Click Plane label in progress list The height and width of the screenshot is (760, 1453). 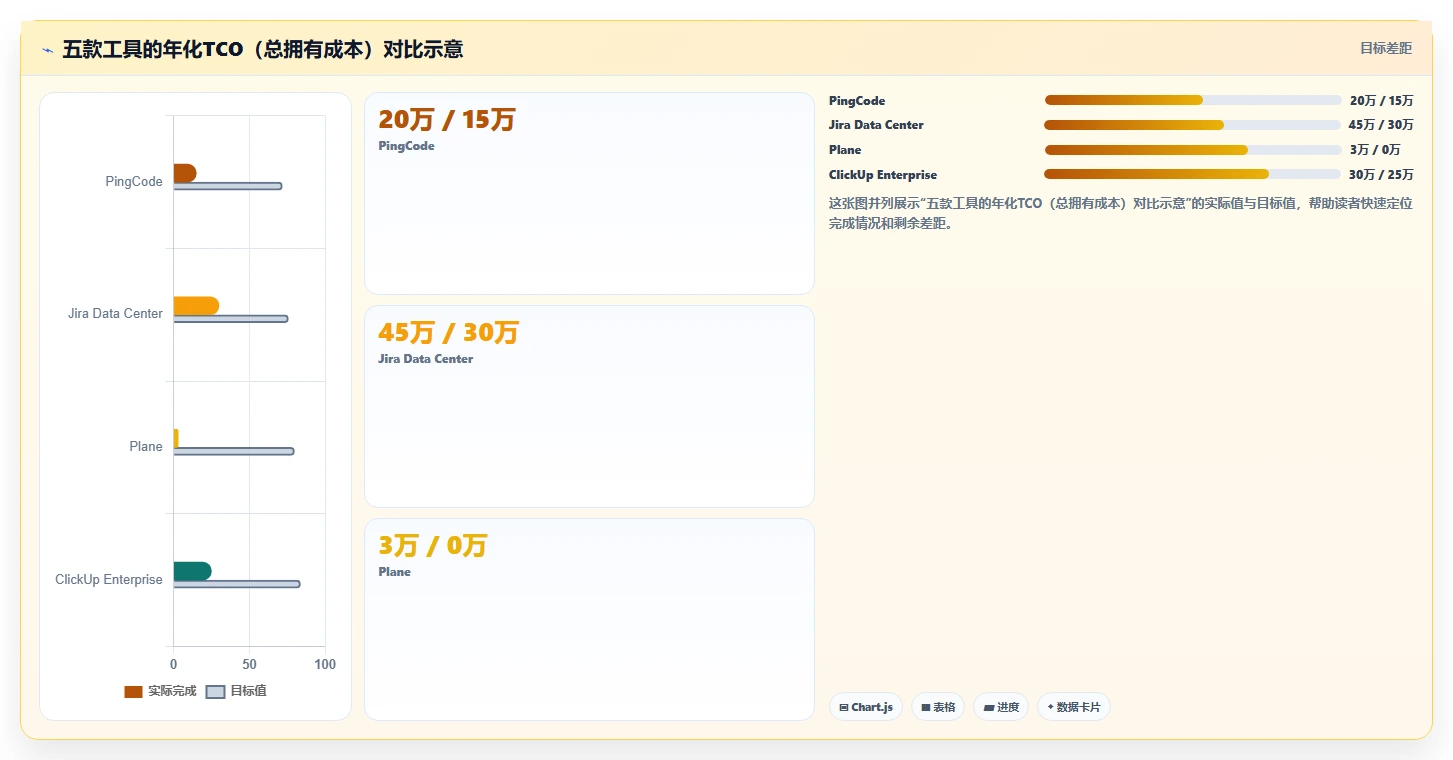[x=845, y=150]
